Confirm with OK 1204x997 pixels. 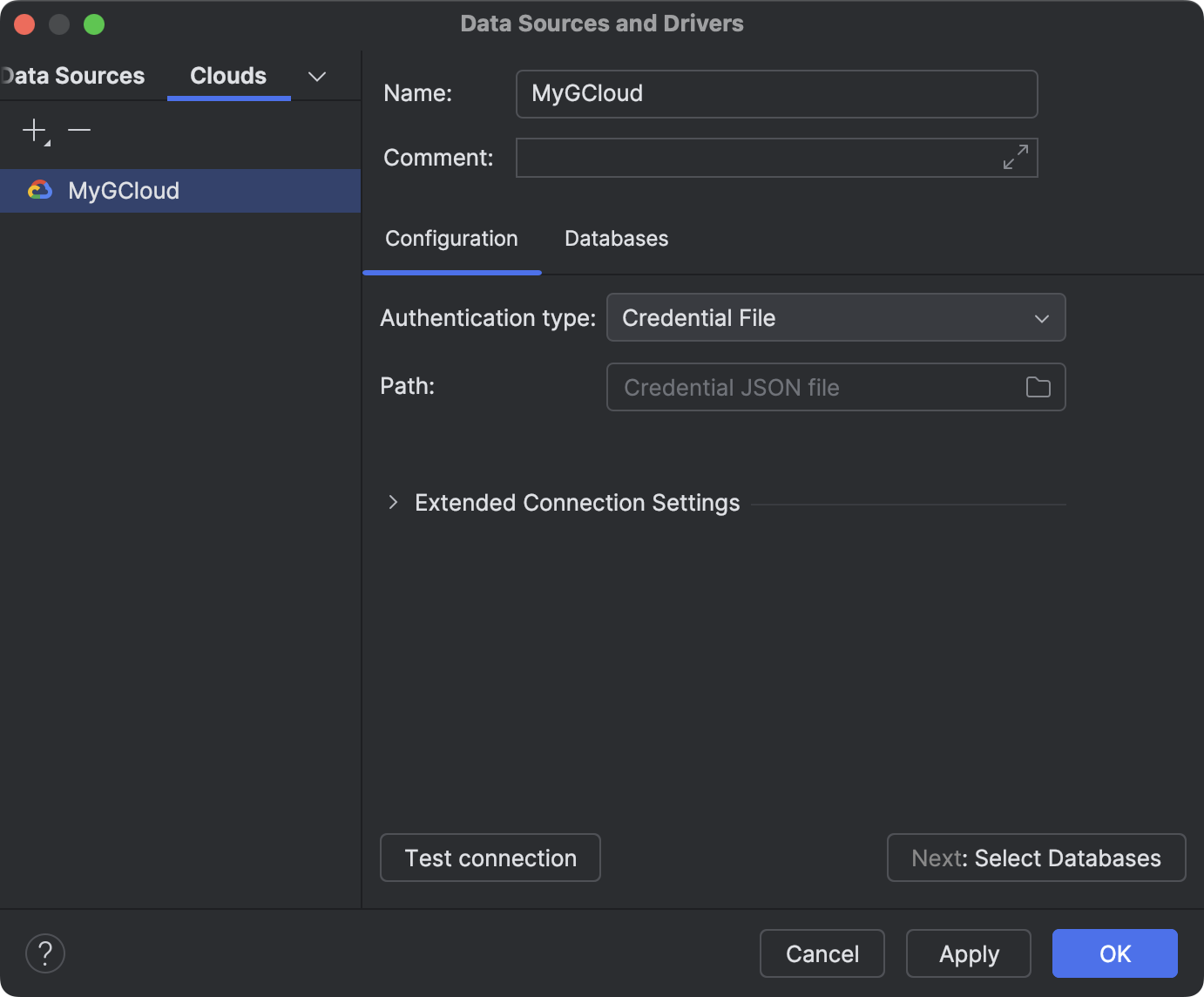[1113, 953]
